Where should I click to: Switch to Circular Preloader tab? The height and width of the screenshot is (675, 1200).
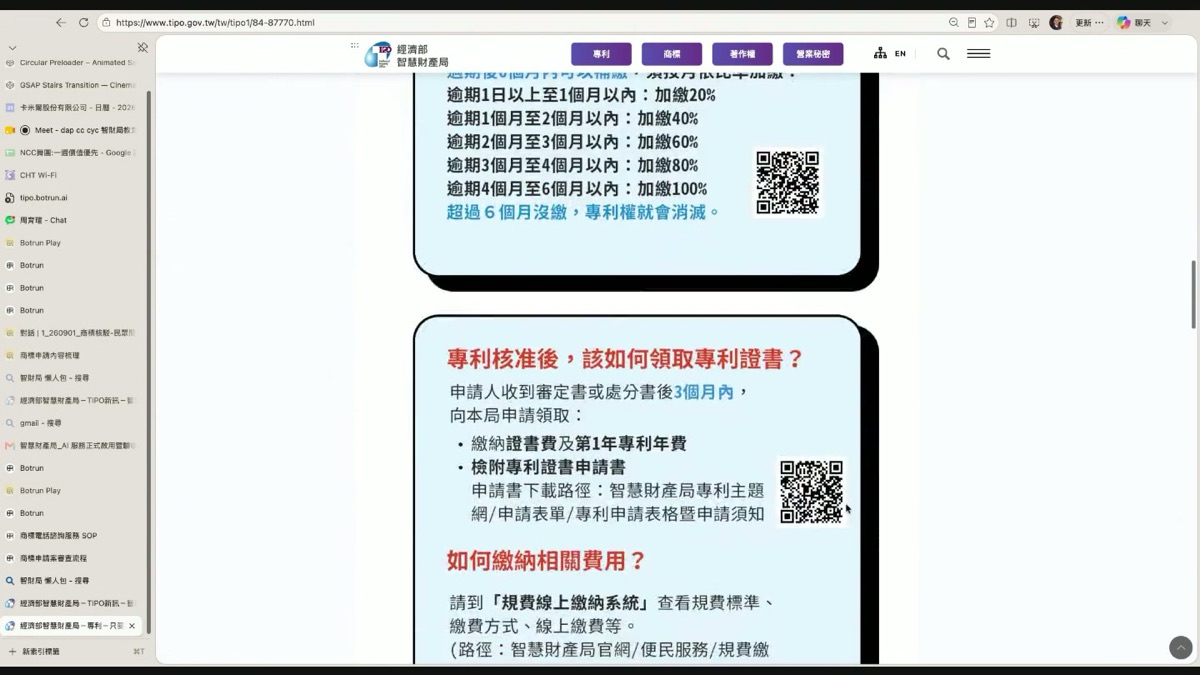pos(72,62)
